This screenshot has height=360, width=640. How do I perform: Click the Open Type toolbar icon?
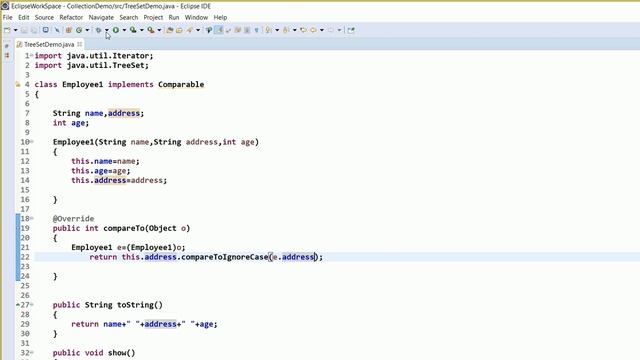point(169,30)
